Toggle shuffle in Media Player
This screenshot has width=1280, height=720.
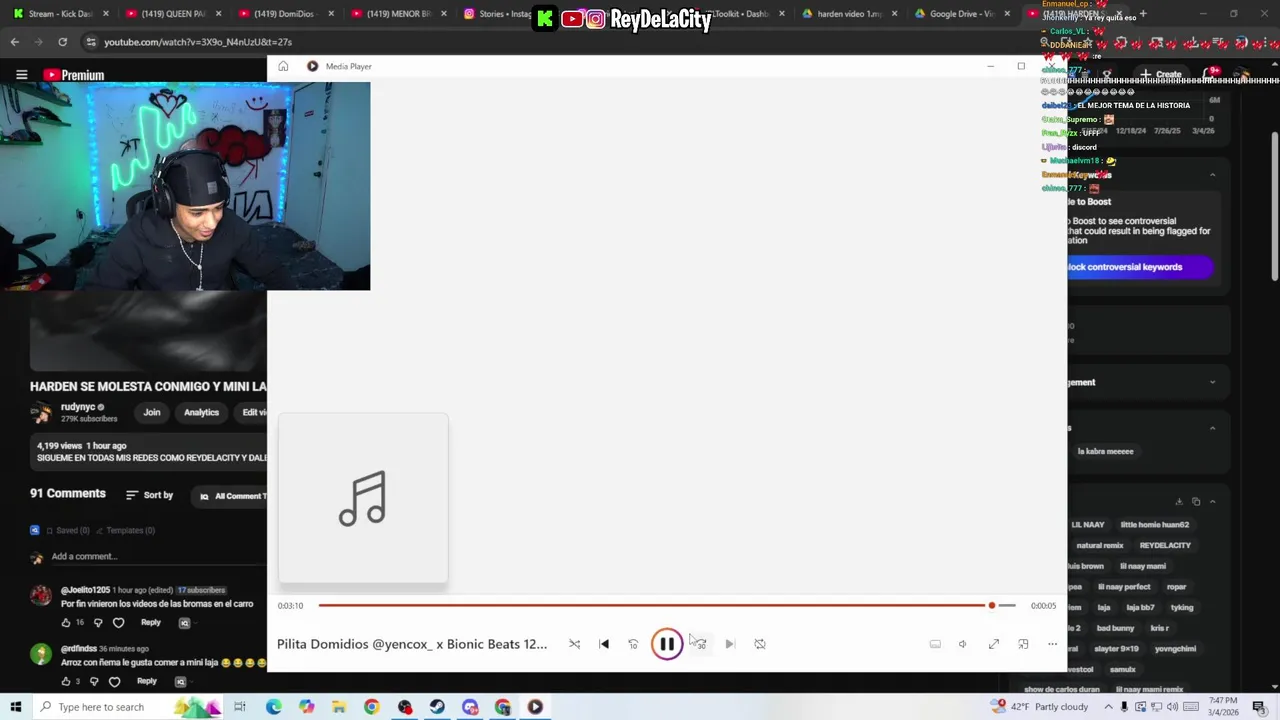(x=574, y=644)
